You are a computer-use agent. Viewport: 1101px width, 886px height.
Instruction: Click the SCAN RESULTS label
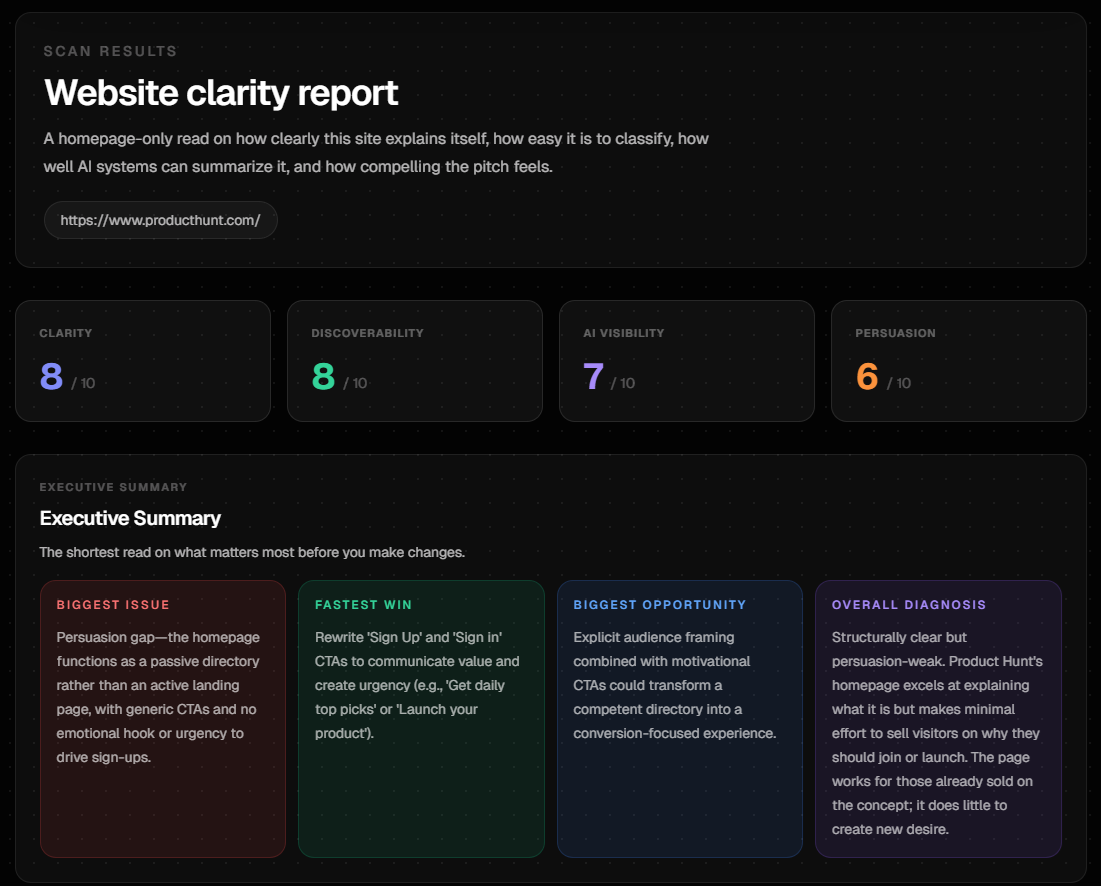(110, 51)
